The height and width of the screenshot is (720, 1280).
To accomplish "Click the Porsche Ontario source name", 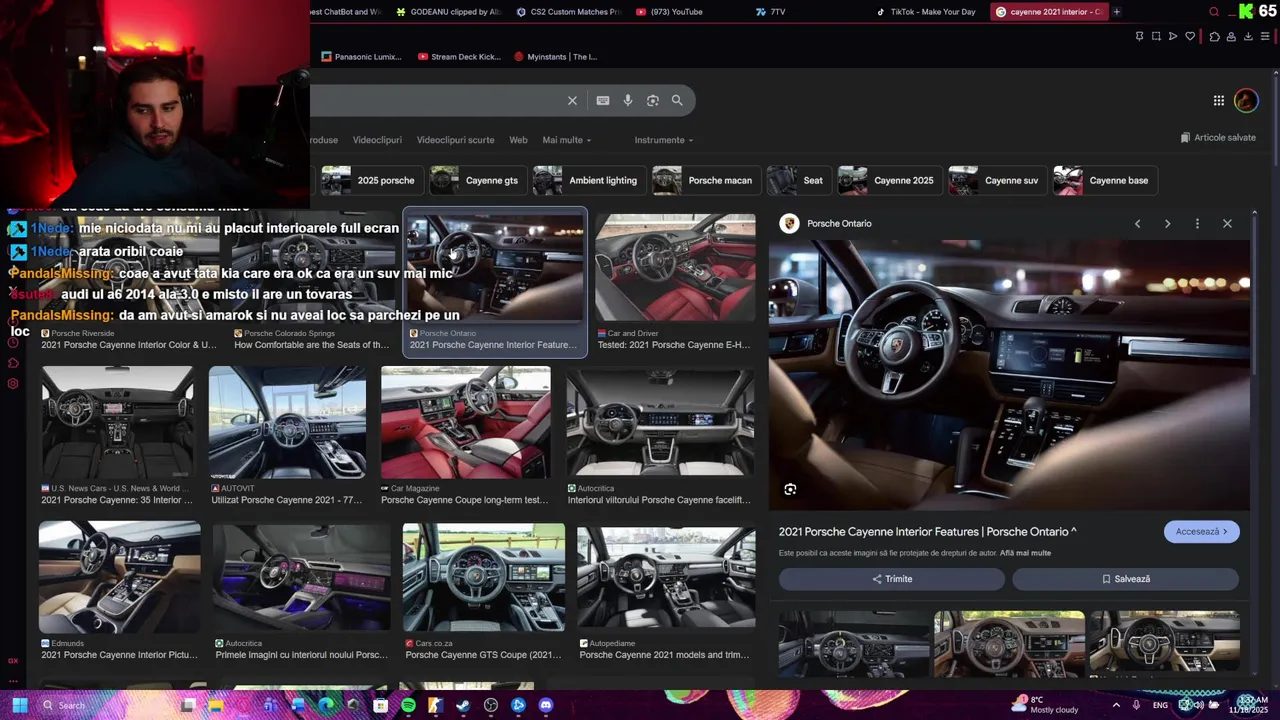I will [839, 223].
